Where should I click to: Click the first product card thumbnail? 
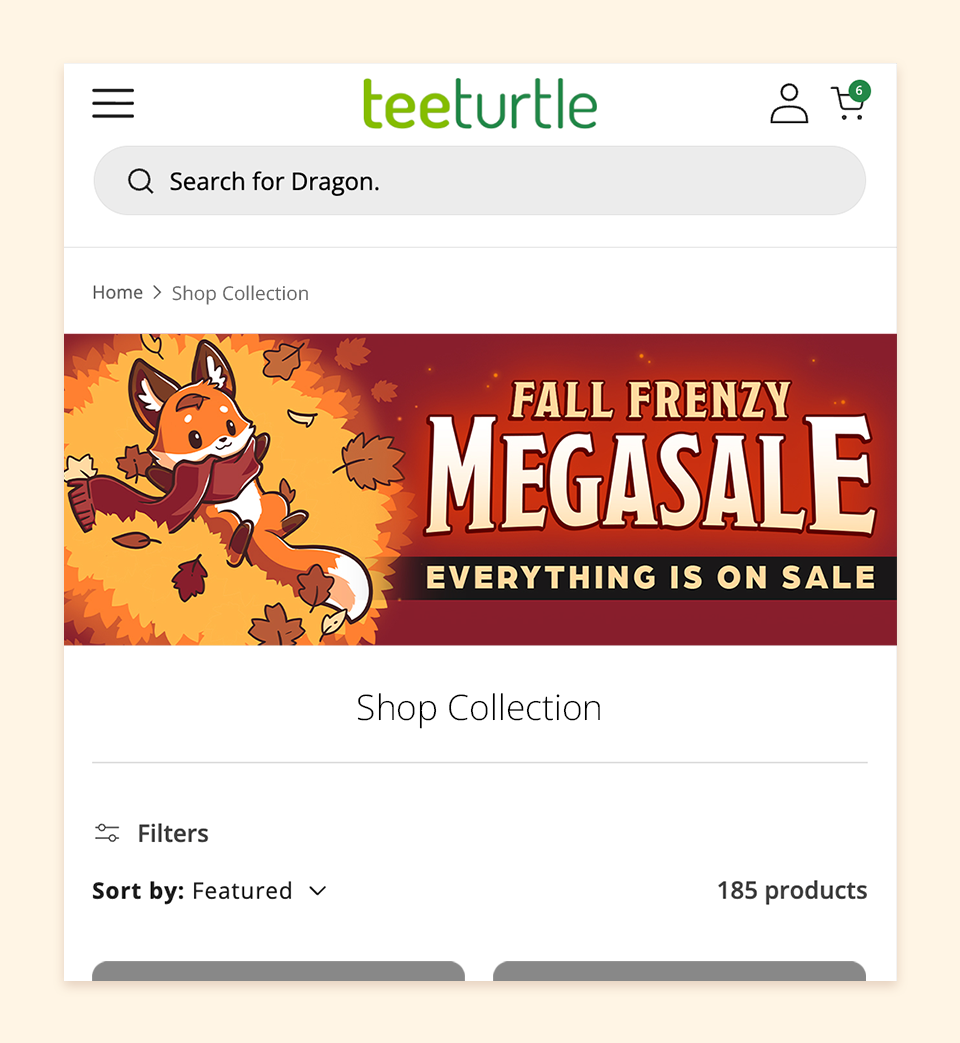[x=278, y=970]
